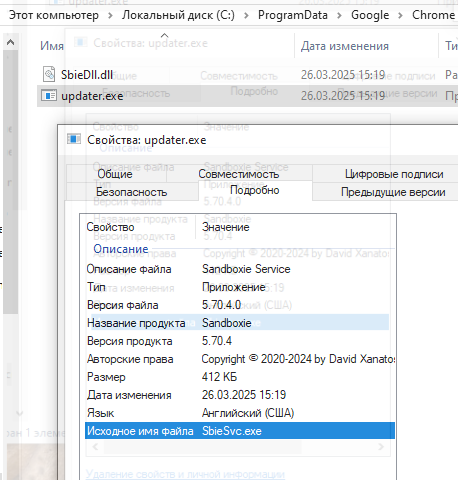Select the SbieDll.dll file name
Image resolution: width=458 pixels, height=480 pixels.
coord(87,75)
